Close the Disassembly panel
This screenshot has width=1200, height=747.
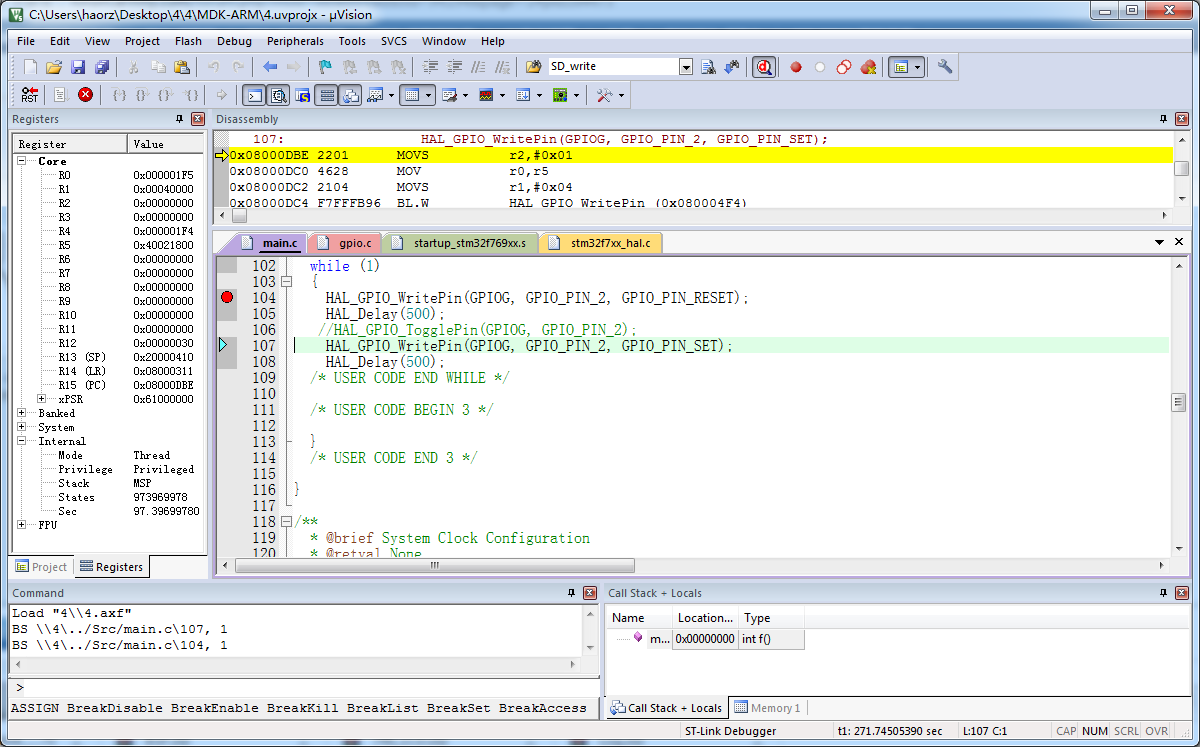1182,119
